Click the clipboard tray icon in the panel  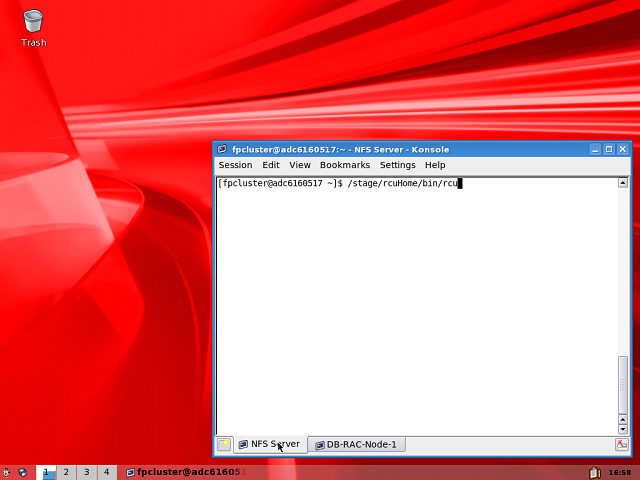[595, 472]
